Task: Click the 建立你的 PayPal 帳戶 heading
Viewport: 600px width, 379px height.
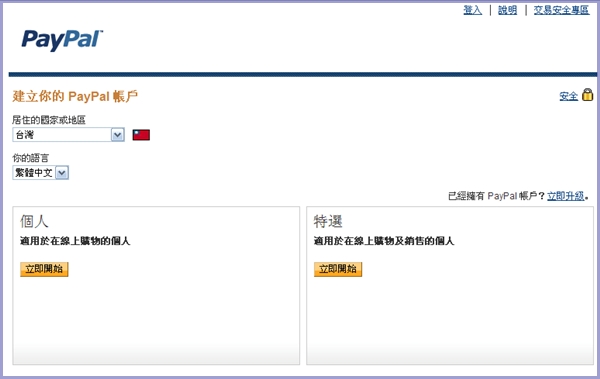Action: tap(75, 96)
